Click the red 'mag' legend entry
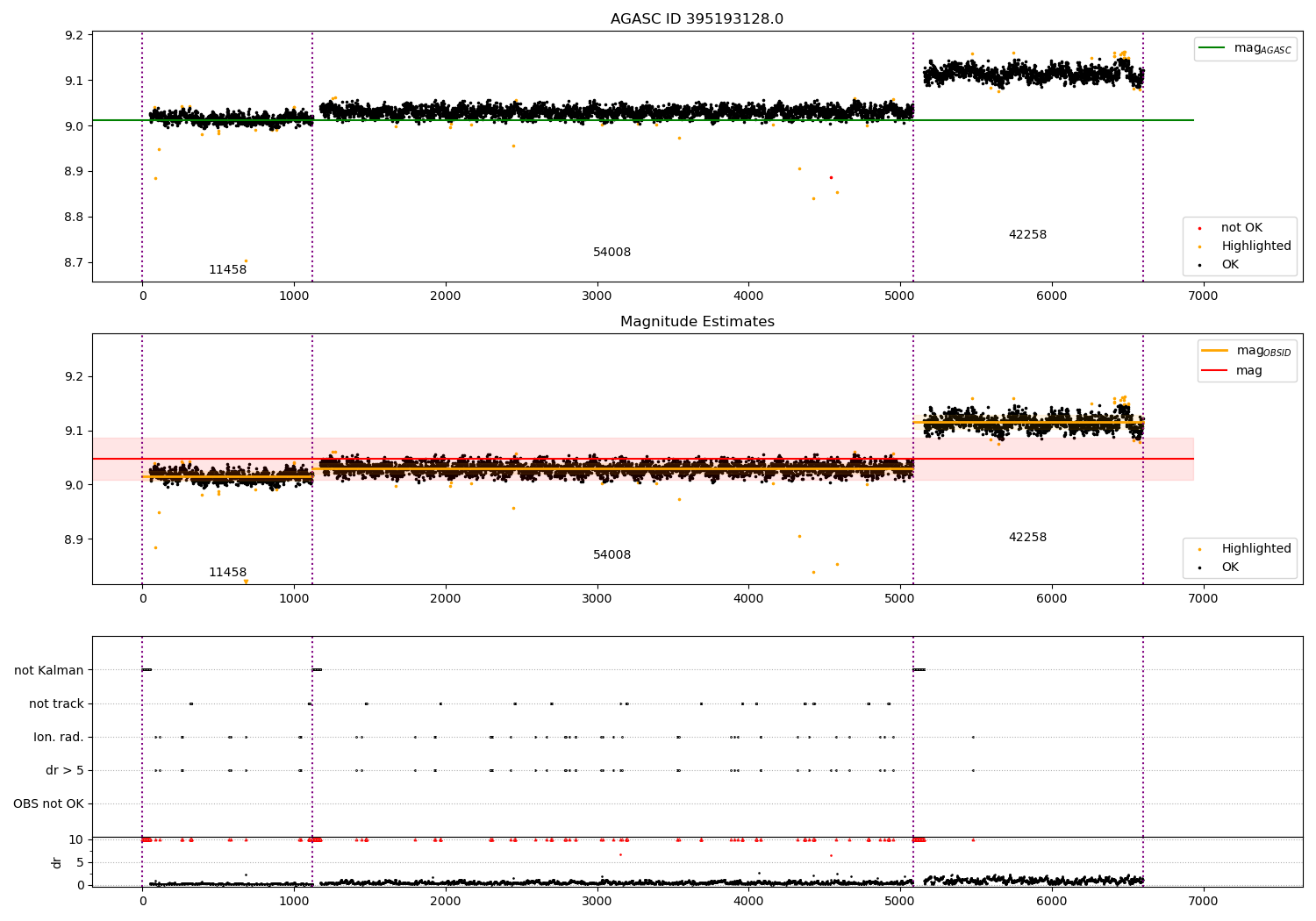Image resolution: width=1316 pixels, height=921 pixels. (1233, 371)
